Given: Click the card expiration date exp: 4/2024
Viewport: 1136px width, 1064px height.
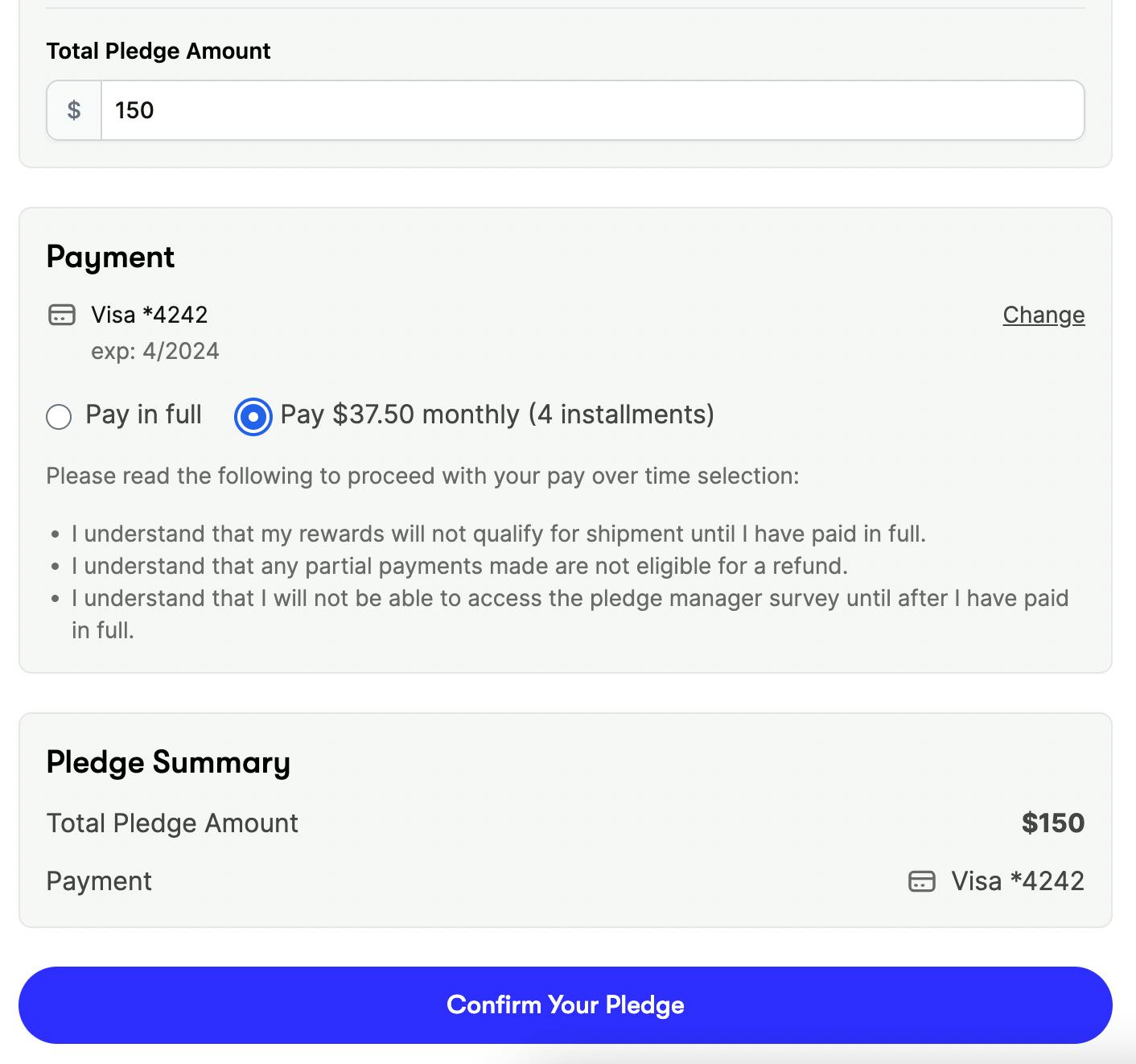Looking at the screenshot, I should (154, 351).
